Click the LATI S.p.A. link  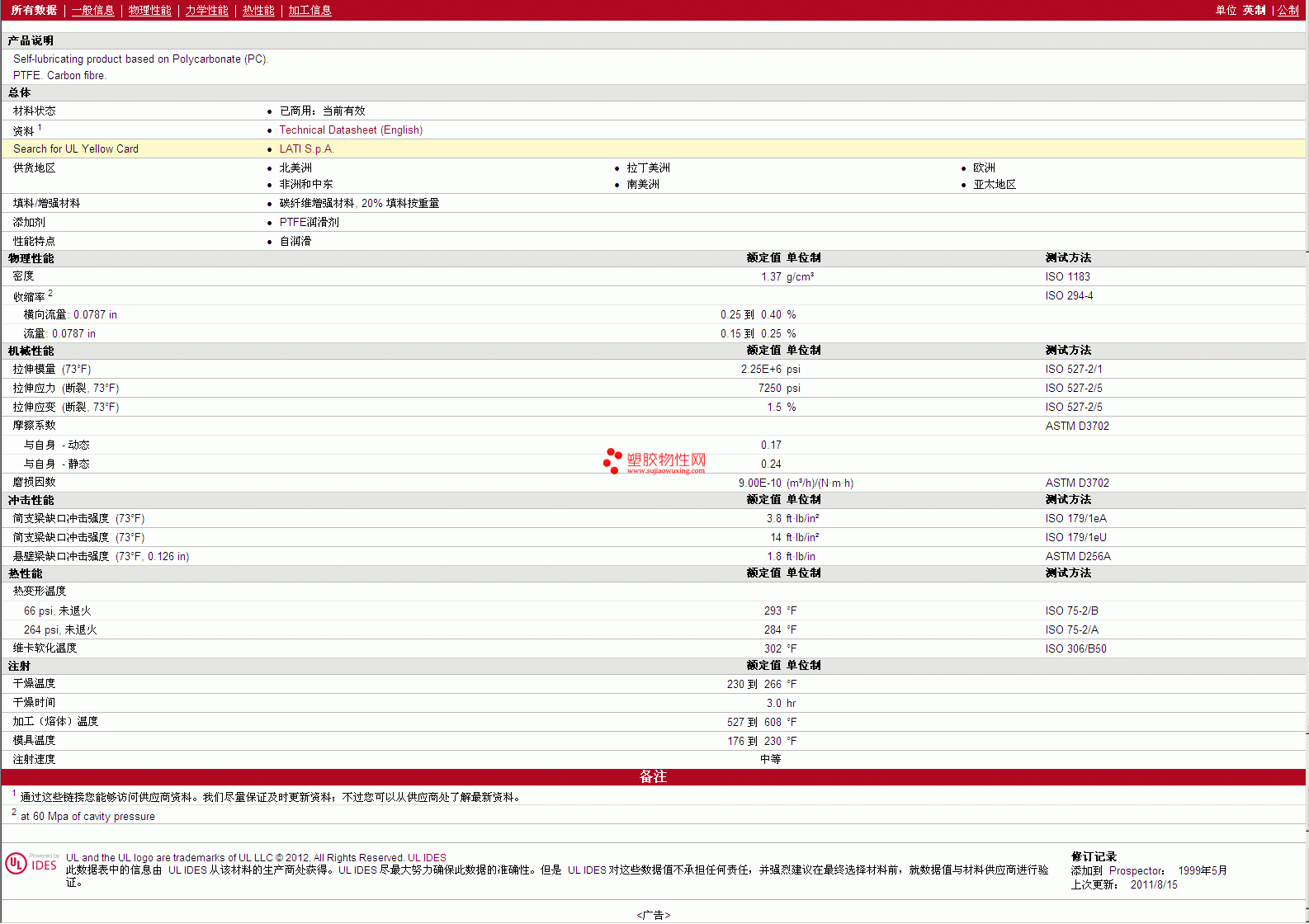click(x=306, y=149)
